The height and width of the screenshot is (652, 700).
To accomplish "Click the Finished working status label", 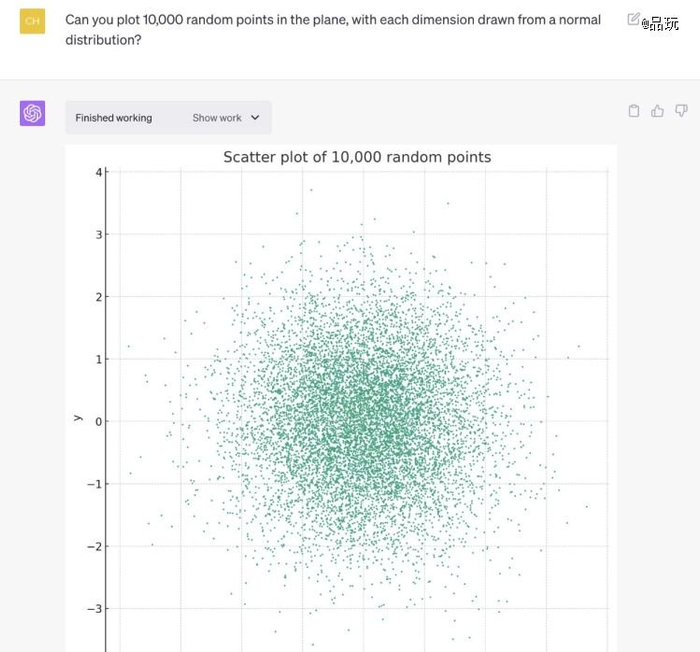I will pyautogui.click(x=114, y=118).
